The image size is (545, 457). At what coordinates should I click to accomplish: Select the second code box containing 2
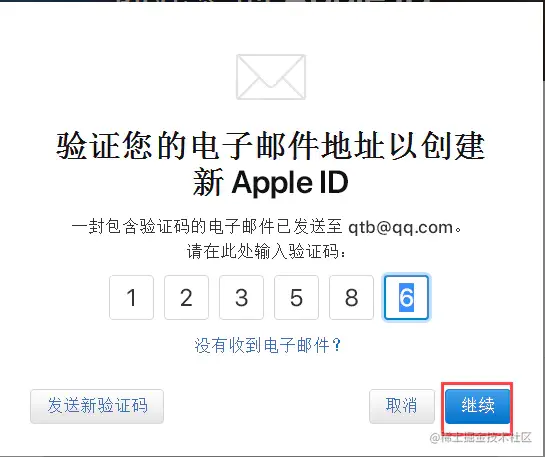pyautogui.click(x=186, y=297)
